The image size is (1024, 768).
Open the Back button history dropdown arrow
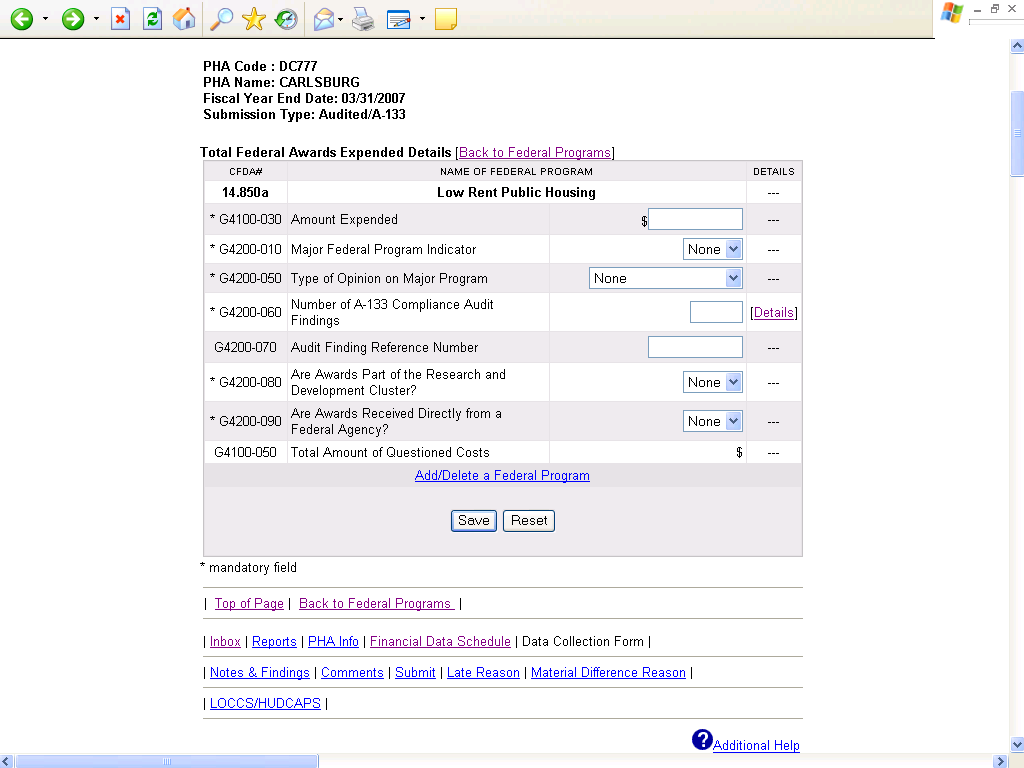coord(45,19)
